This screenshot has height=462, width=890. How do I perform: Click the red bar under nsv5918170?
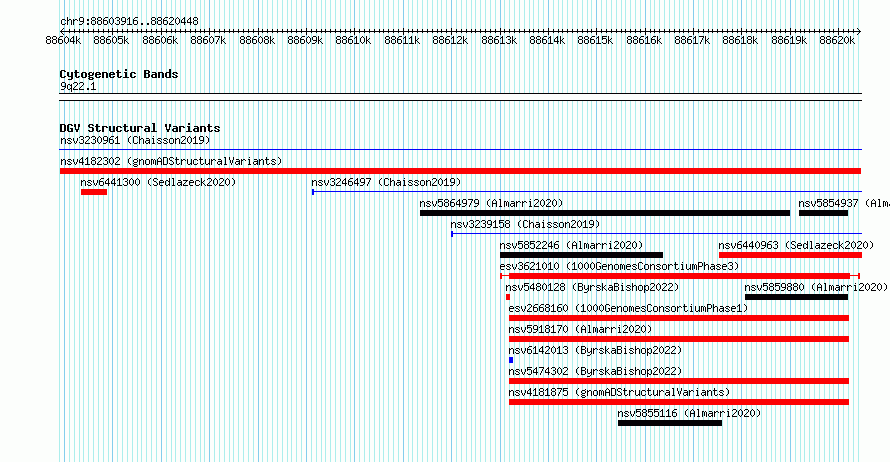(x=679, y=339)
